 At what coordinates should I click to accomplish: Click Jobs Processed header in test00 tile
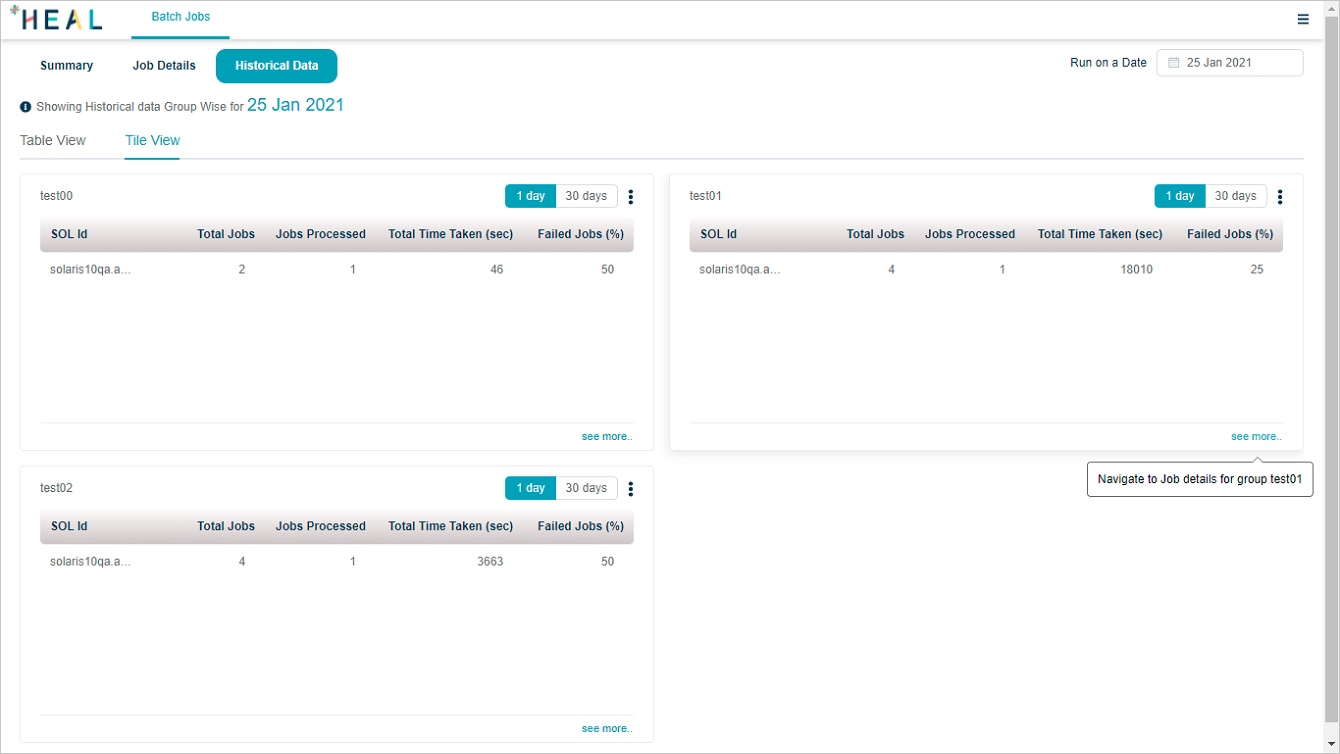(x=321, y=235)
